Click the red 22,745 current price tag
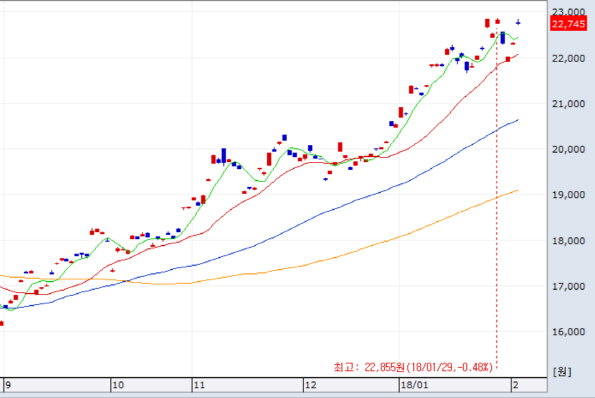 (568, 24)
